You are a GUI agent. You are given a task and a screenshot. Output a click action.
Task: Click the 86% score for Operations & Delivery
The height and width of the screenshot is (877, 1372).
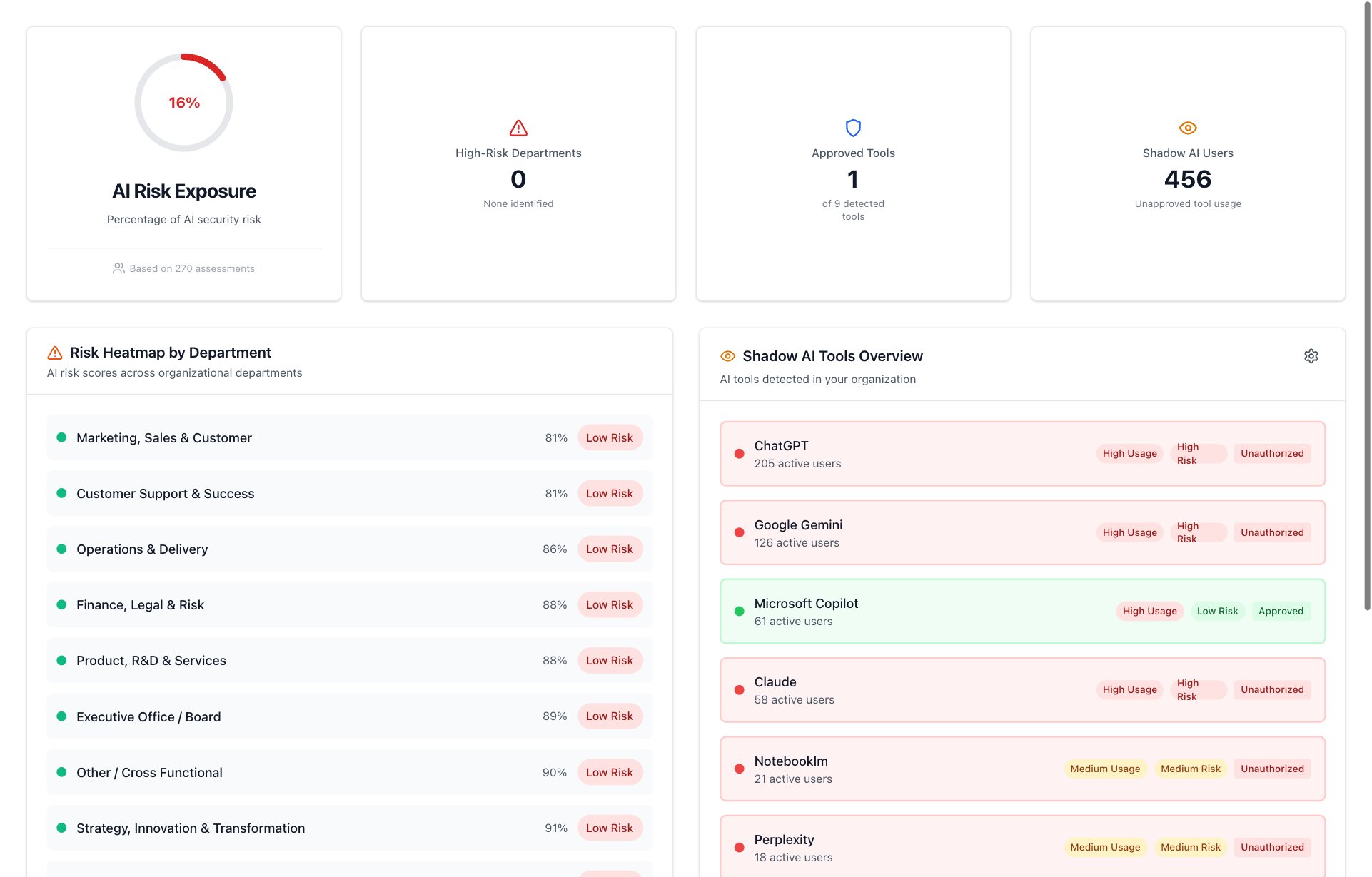(555, 549)
